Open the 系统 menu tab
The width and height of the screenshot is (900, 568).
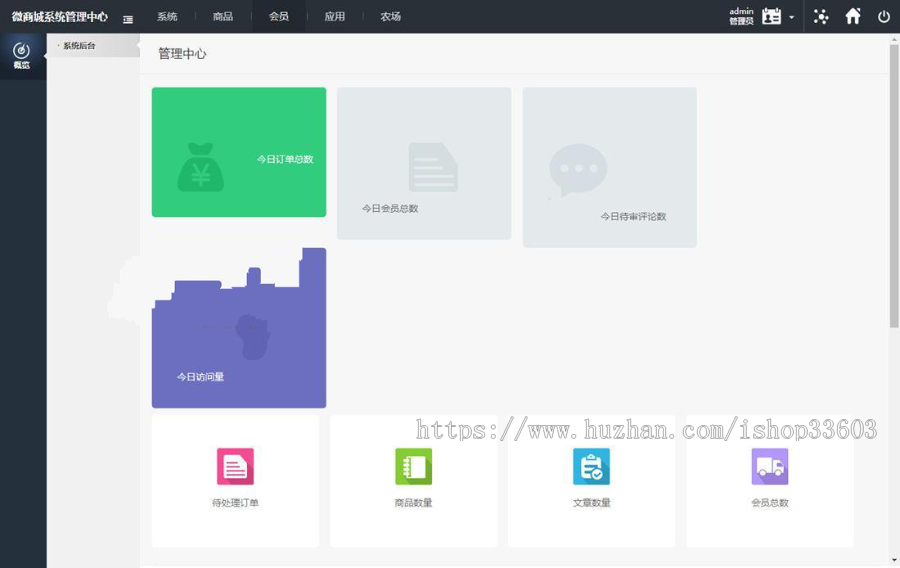tap(167, 17)
